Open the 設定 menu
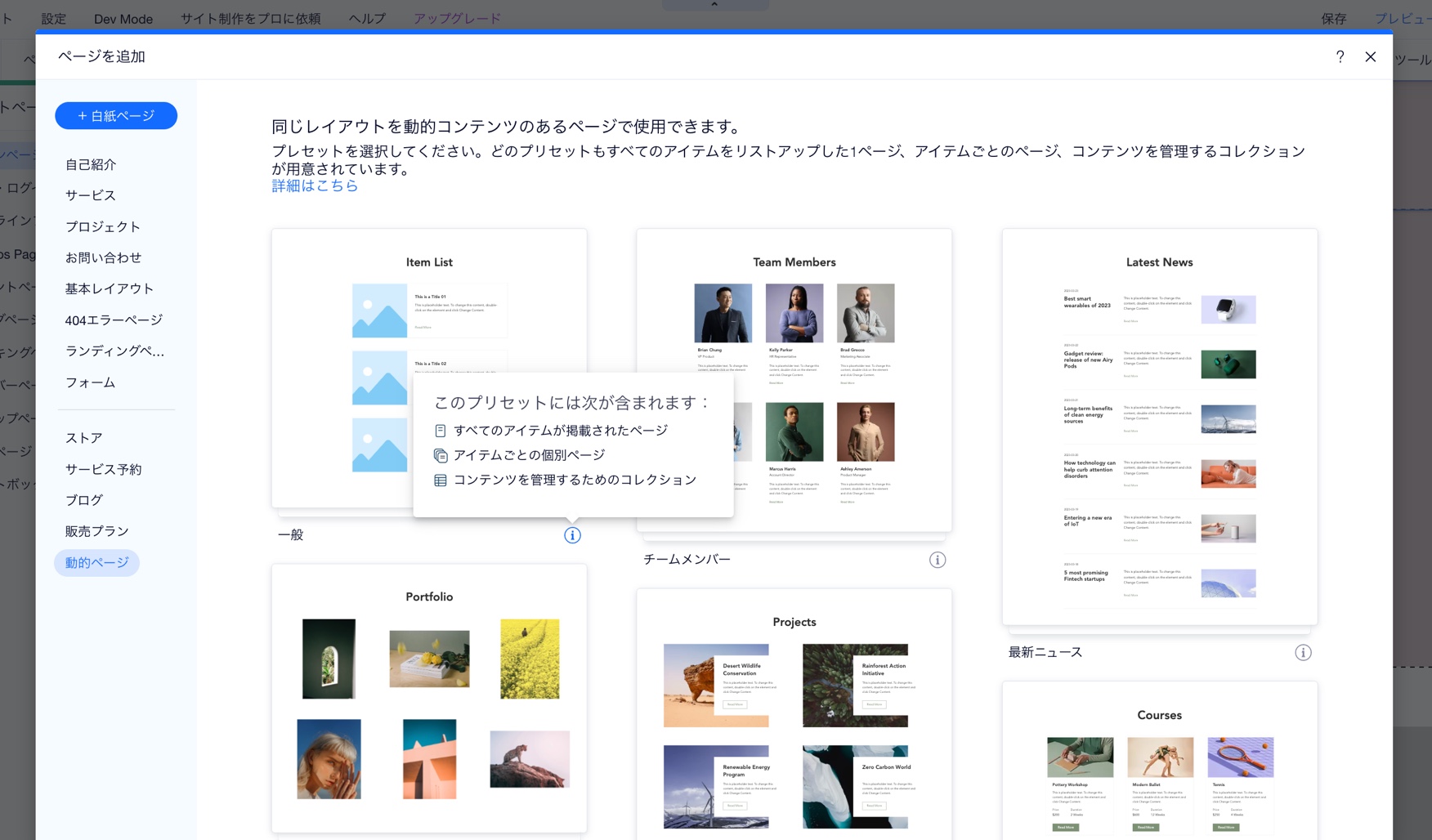The width and height of the screenshot is (1432, 840). point(53,18)
